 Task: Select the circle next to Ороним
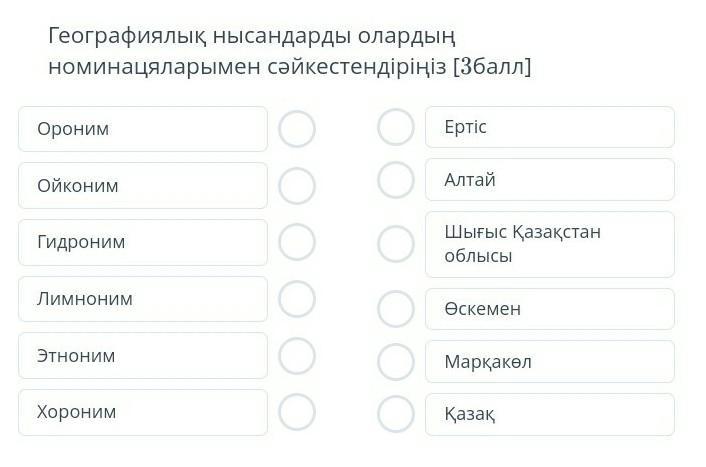click(x=297, y=129)
